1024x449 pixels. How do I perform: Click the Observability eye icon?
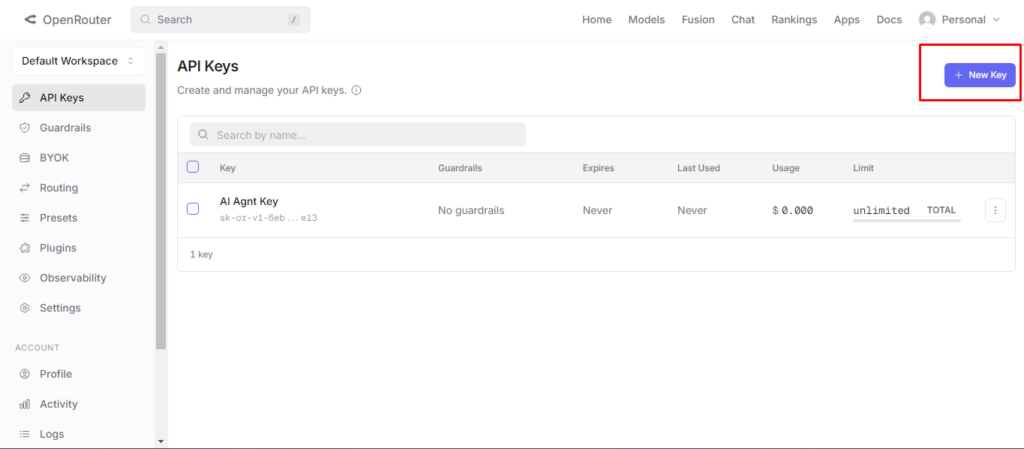tap(25, 278)
